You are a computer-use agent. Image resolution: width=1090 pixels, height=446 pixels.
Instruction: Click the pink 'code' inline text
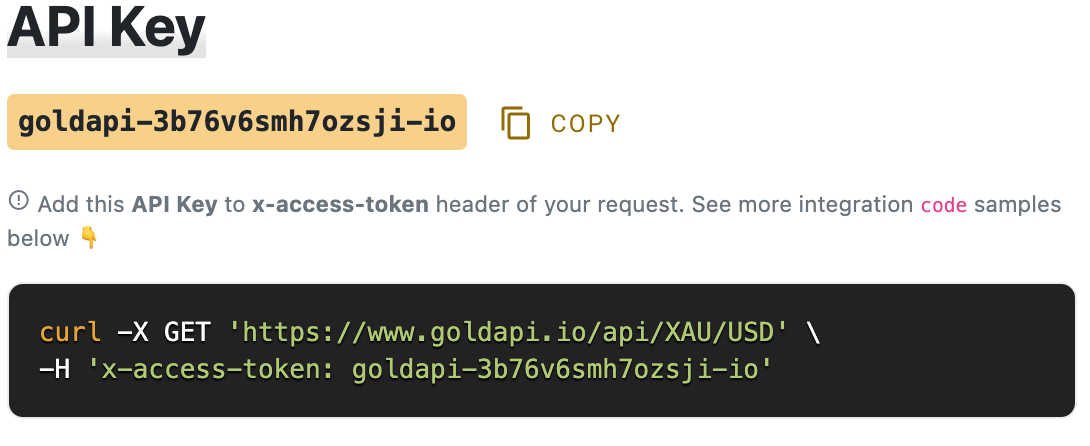943,205
